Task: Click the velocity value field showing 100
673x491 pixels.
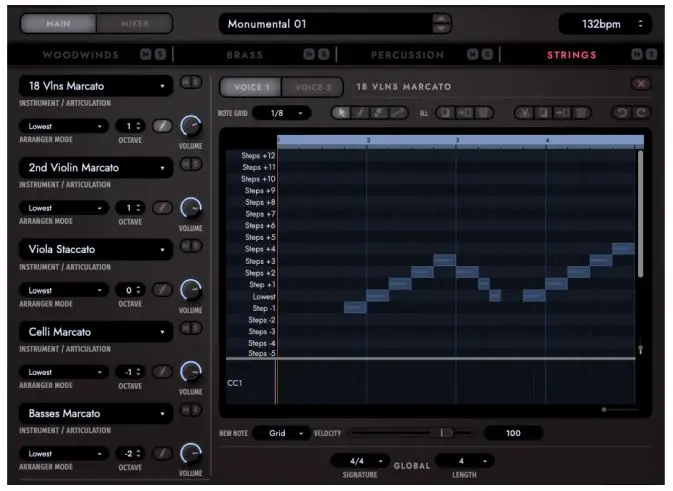Action: [x=513, y=433]
